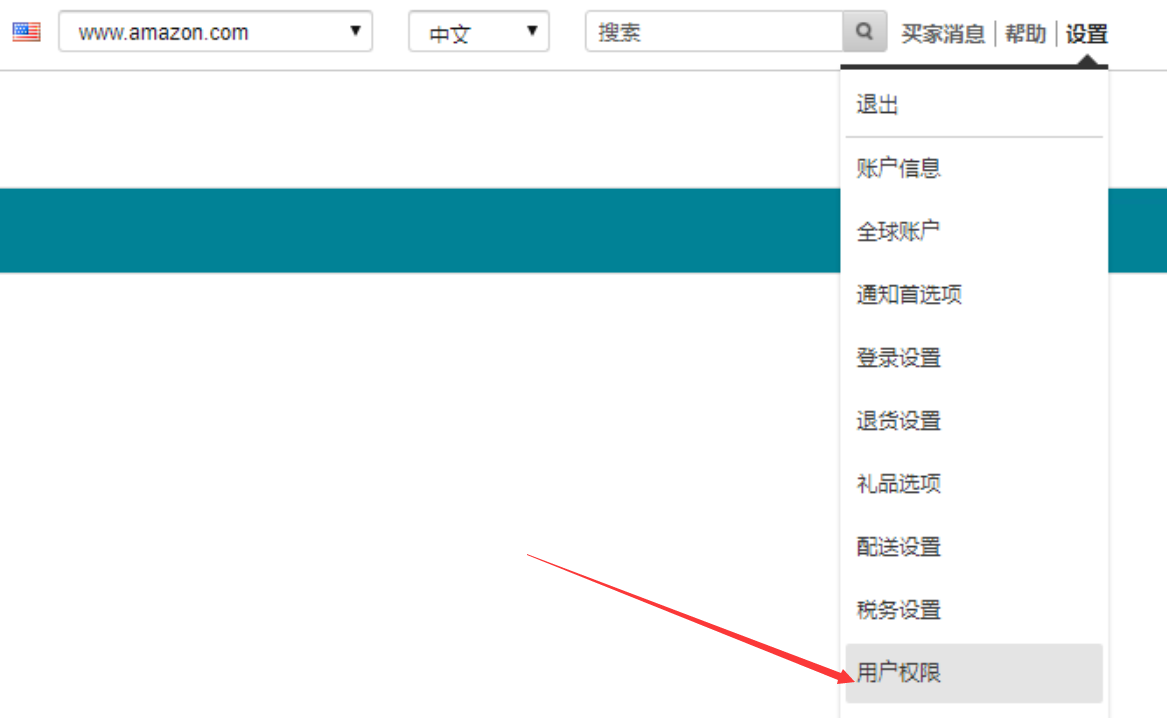The image size is (1167, 718).
Task: Open the www.amazon.com marketplace dropdown
Action: click(215, 32)
